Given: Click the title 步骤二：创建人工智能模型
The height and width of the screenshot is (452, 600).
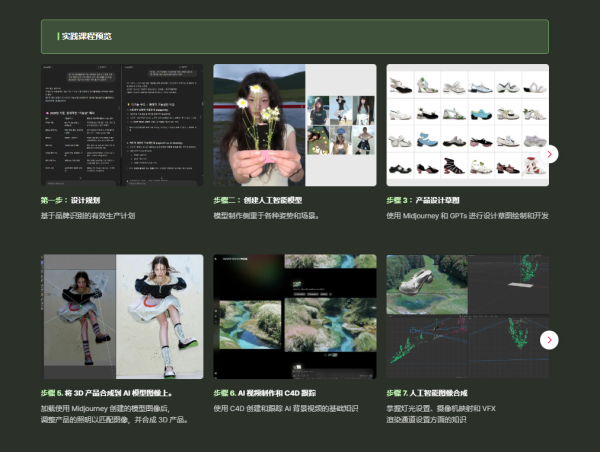Looking at the screenshot, I should click(x=258, y=200).
